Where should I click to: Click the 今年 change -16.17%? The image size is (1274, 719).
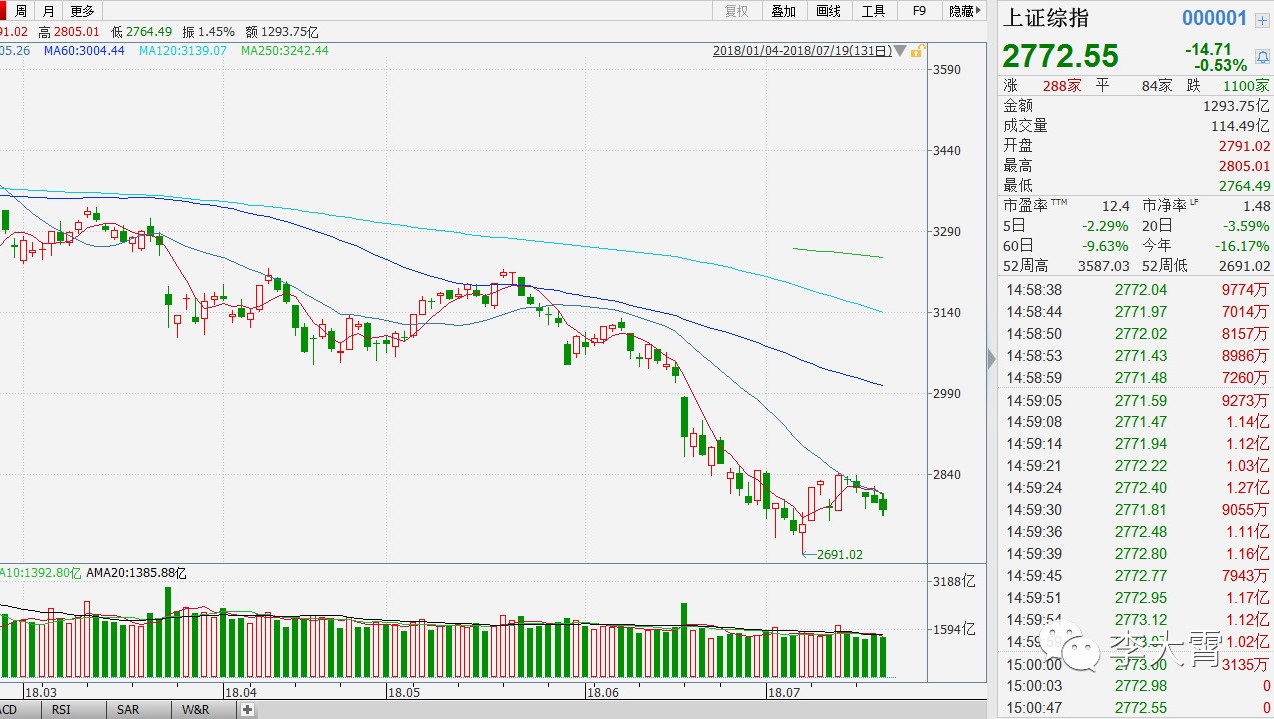click(1241, 246)
